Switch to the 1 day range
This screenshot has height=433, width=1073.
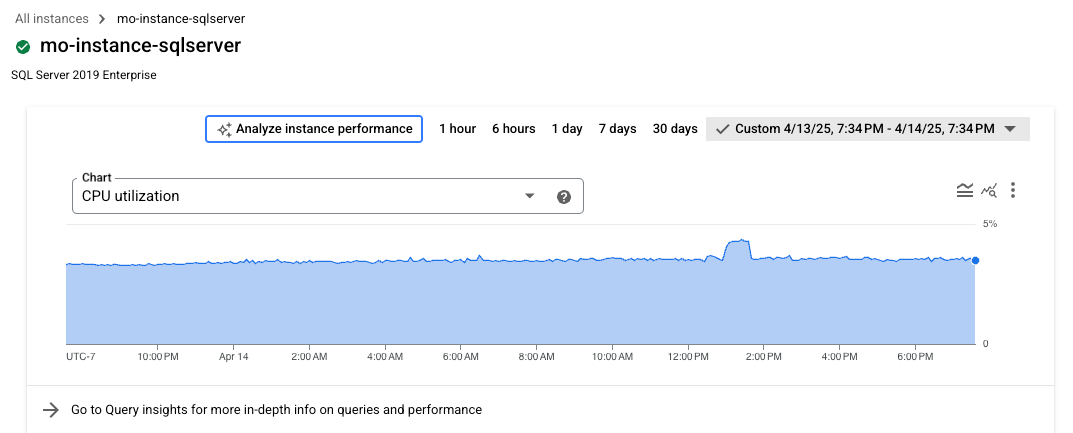pyautogui.click(x=567, y=129)
